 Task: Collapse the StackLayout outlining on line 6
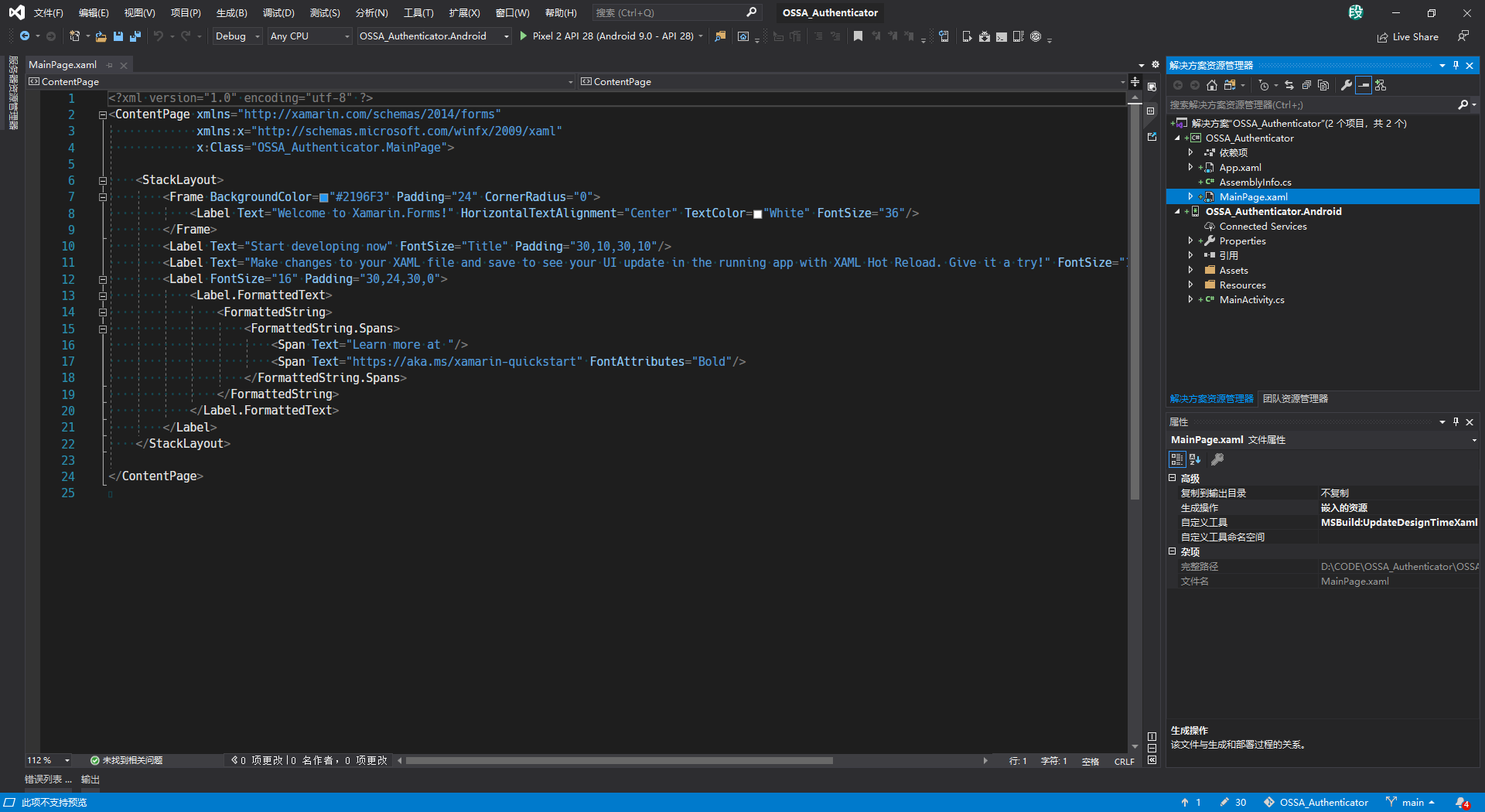pos(102,181)
